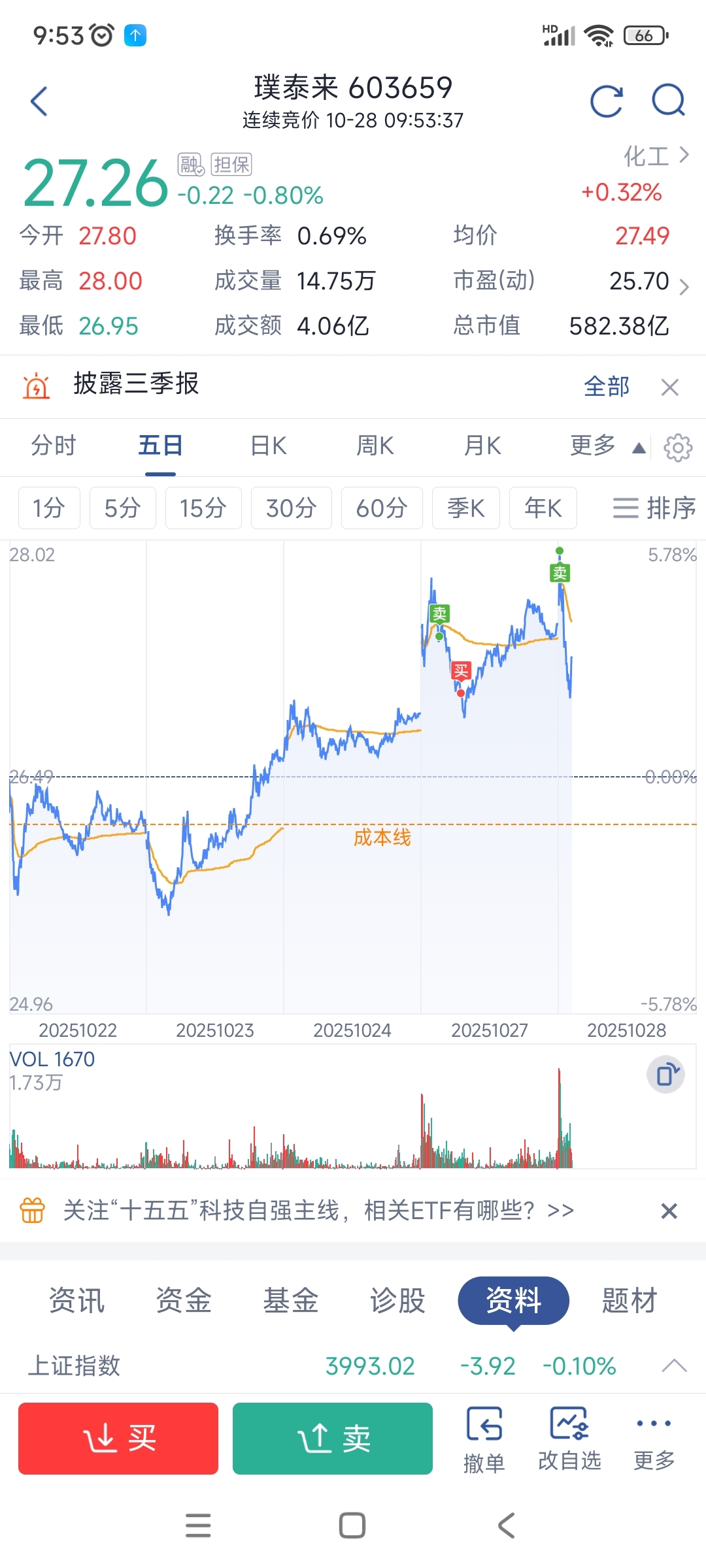The width and height of the screenshot is (706, 1568).
Task: Rotate chart to landscape view icon
Action: [x=665, y=1074]
